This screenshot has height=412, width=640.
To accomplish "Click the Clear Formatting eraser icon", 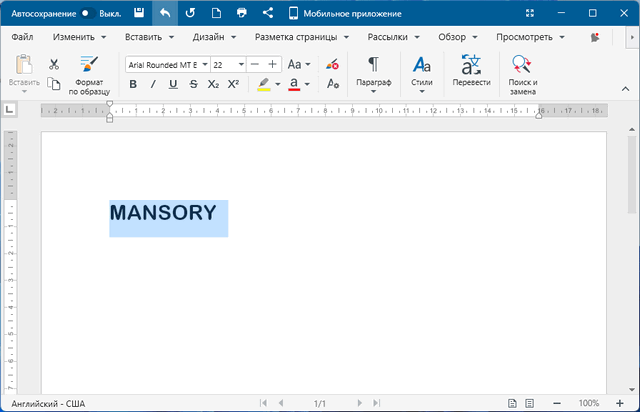I will 333,64.
